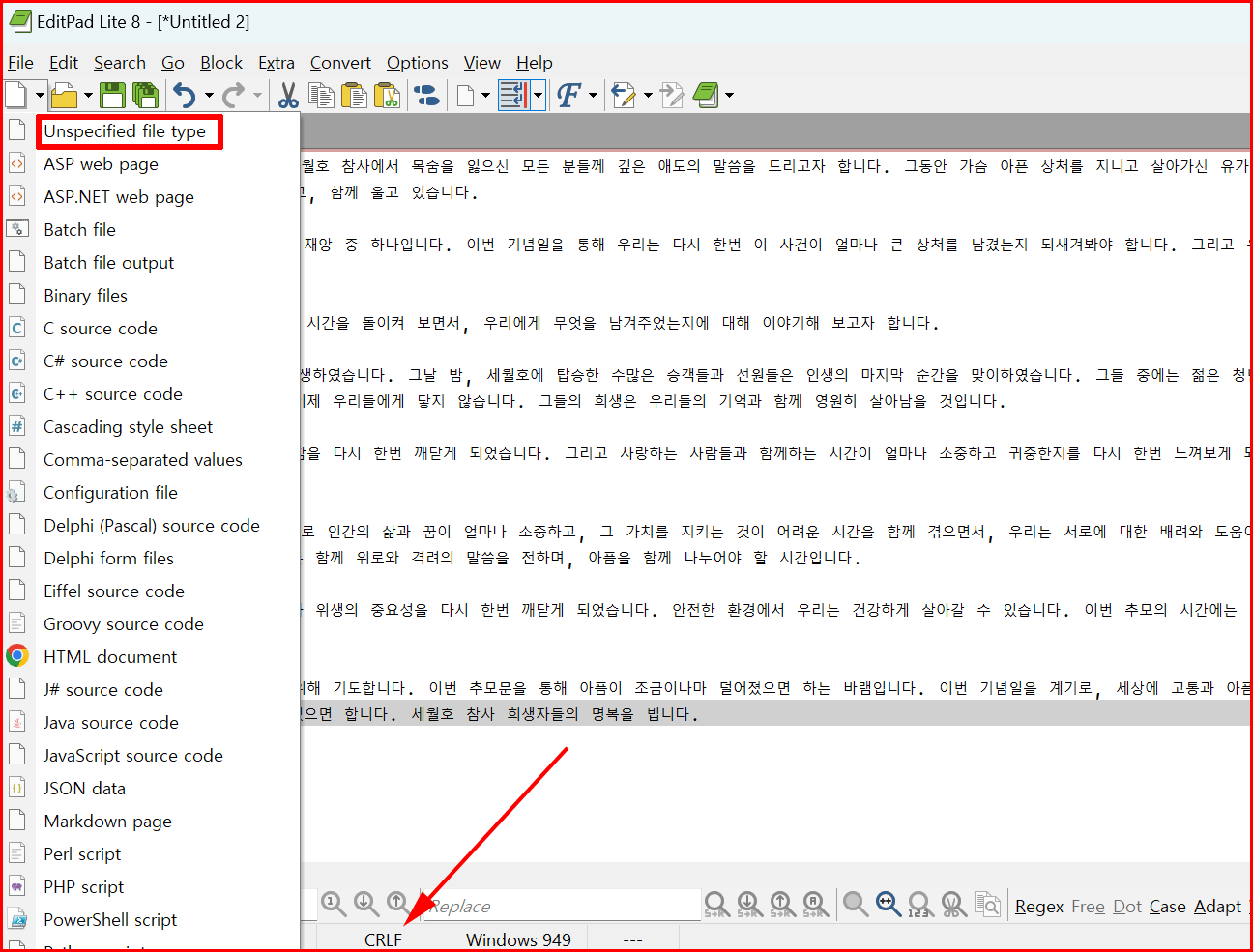Click the Open file folder icon
The height and width of the screenshot is (952, 1253).
(64, 95)
